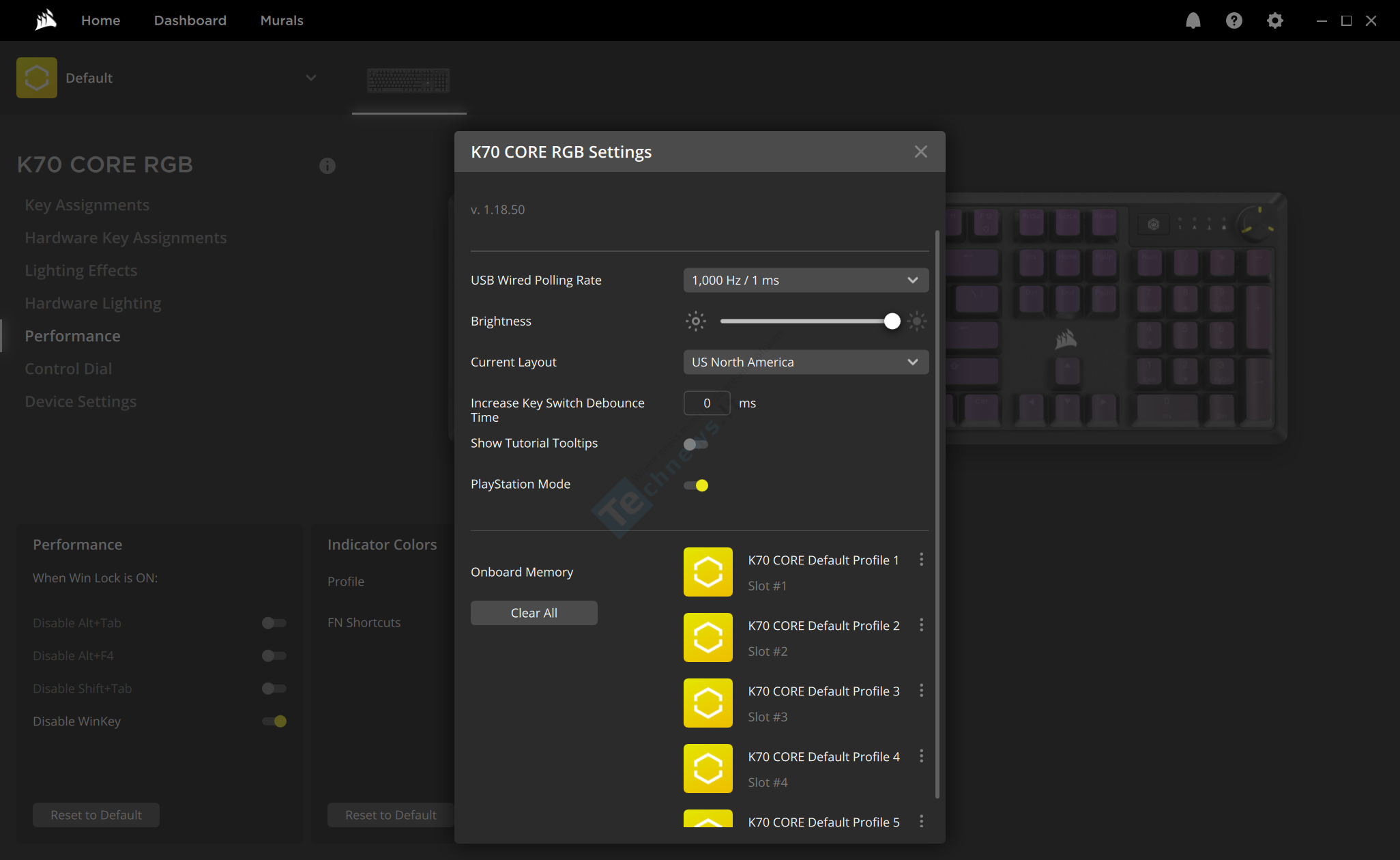Open Lighting Effects in sidebar
Viewport: 1400px width, 860px height.
[81, 270]
